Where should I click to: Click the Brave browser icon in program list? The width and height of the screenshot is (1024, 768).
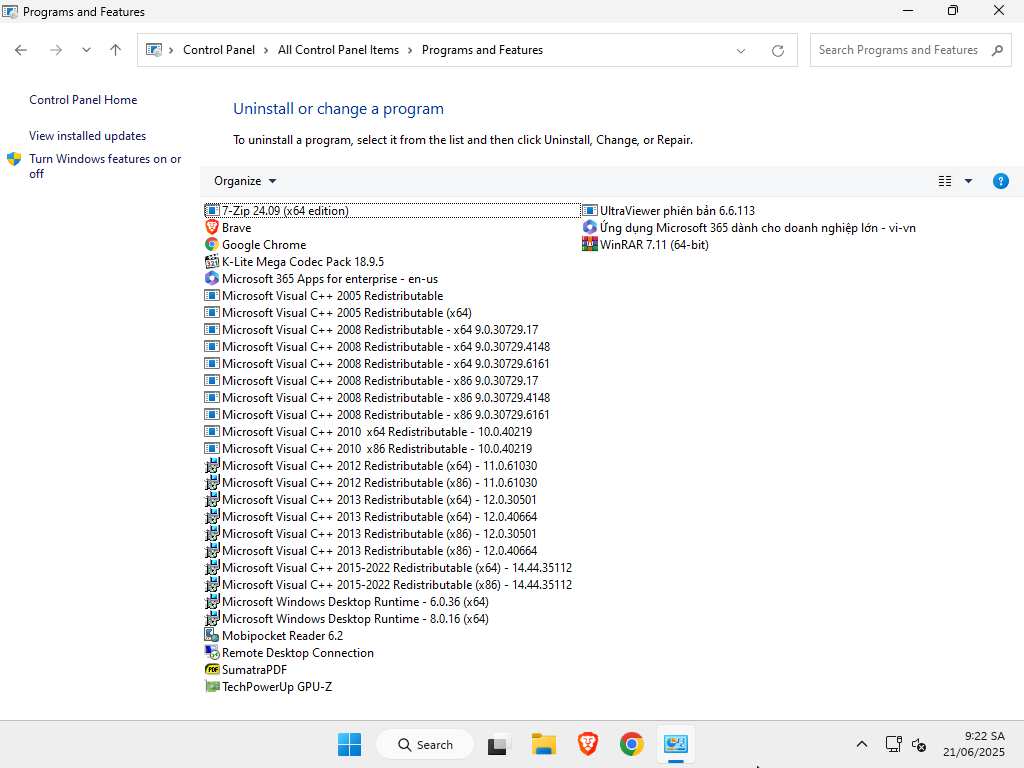point(212,228)
